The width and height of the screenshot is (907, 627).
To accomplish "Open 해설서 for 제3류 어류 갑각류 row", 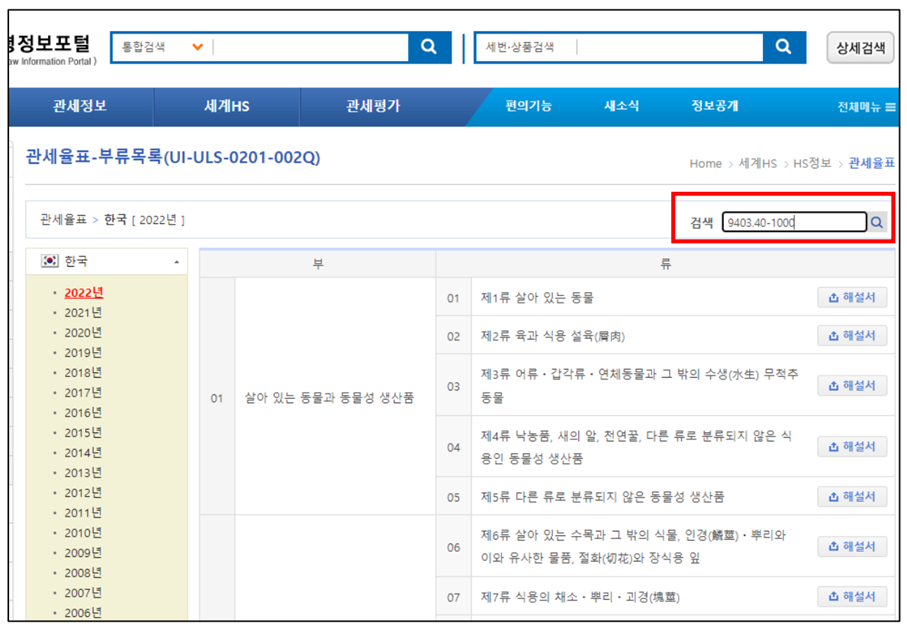I will (x=852, y=385).
